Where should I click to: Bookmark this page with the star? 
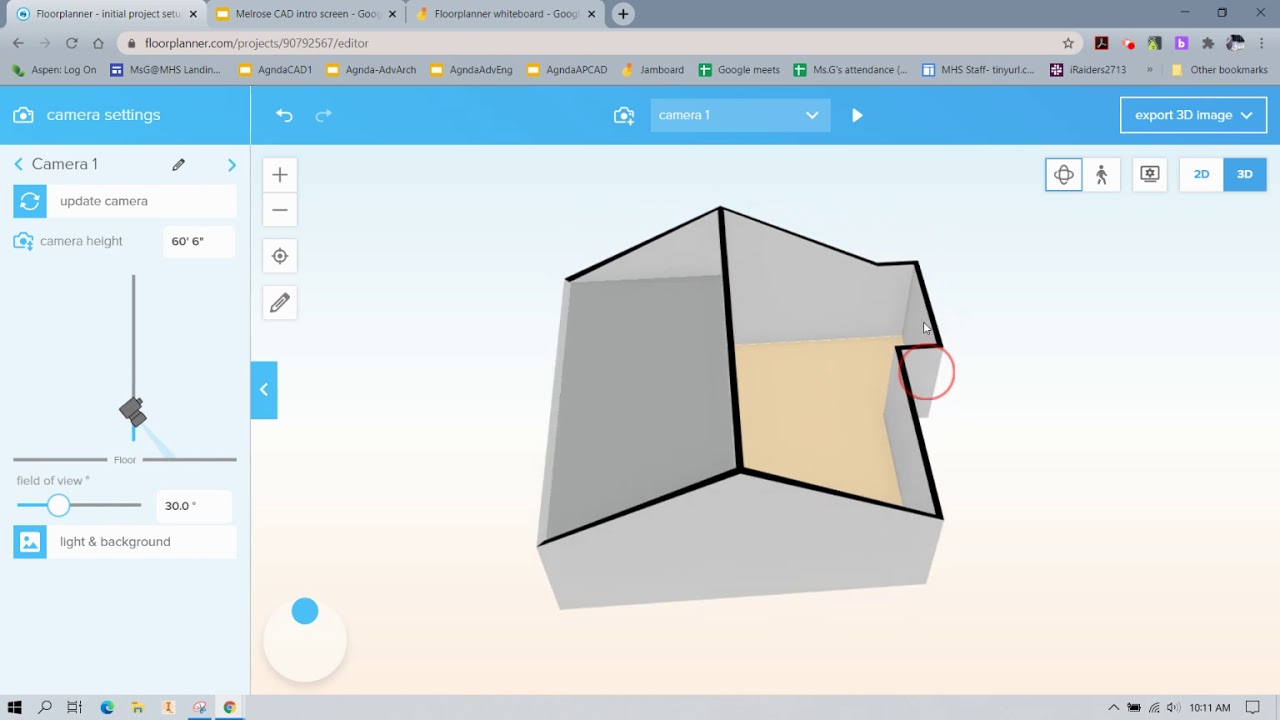tap(1068, 43)
